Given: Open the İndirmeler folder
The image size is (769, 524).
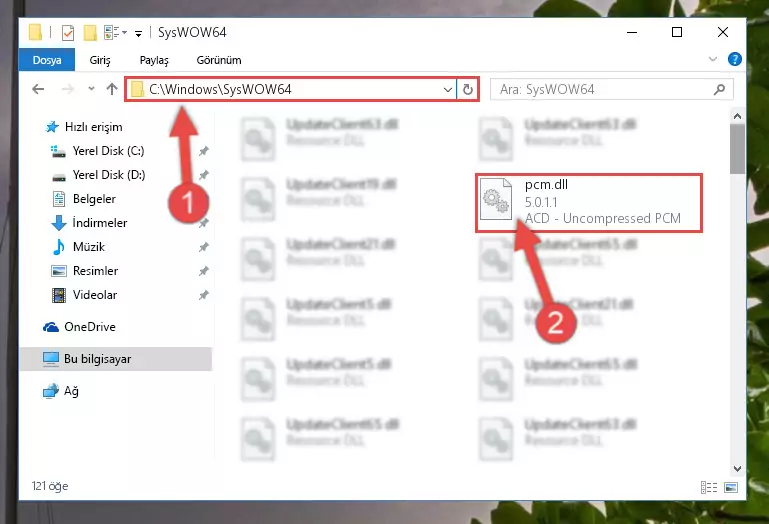Looking at the screenshot, I should pos(100,223).
